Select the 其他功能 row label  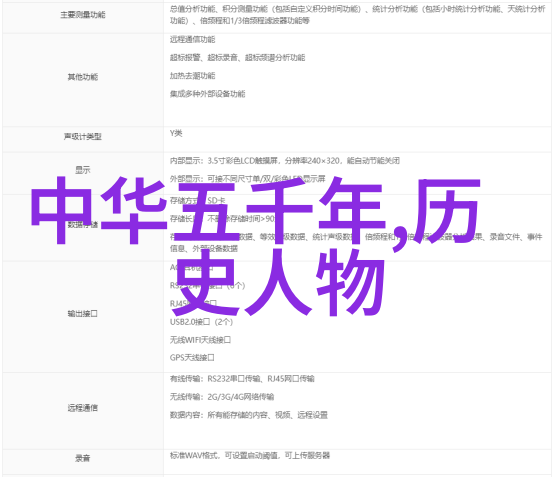pyautogui.click(x=83, y=77)
